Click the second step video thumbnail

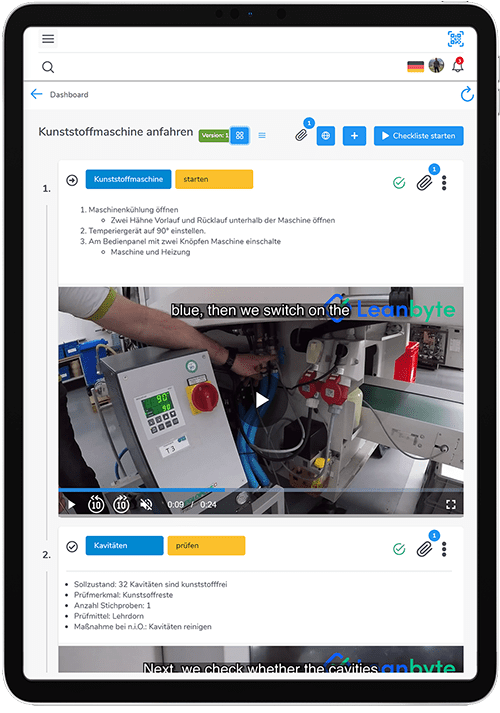pos(261,659)
